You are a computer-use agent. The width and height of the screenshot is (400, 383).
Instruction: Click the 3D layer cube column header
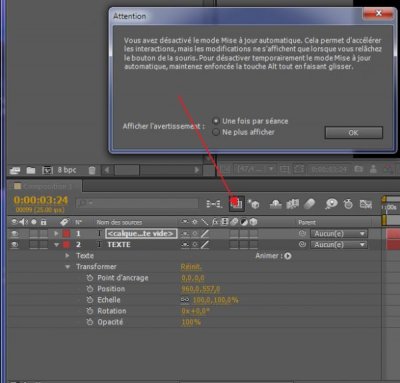[254, 222]
